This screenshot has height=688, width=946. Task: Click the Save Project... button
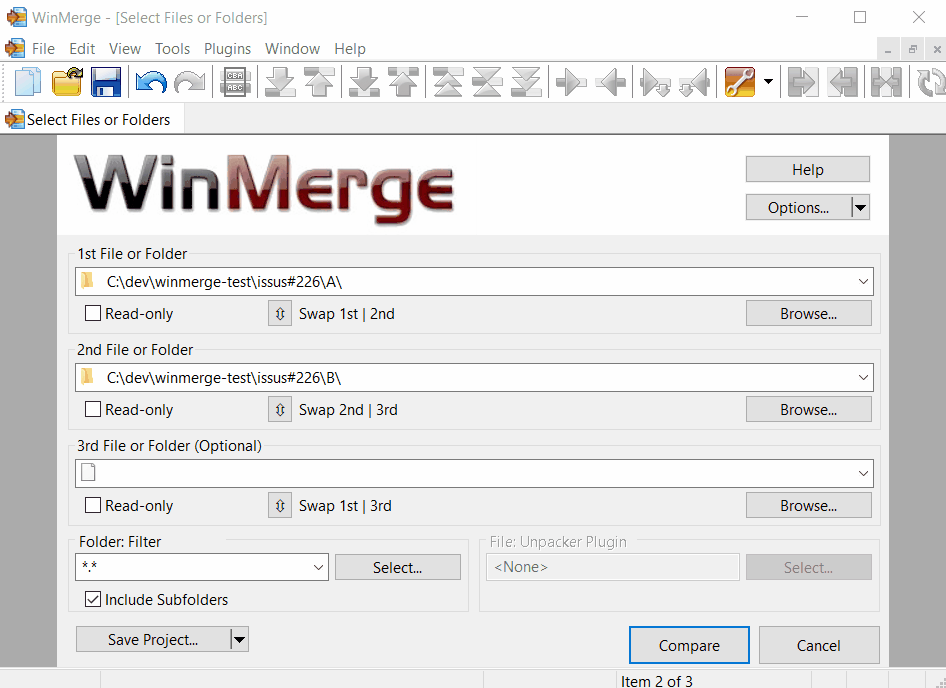(153, 640)
